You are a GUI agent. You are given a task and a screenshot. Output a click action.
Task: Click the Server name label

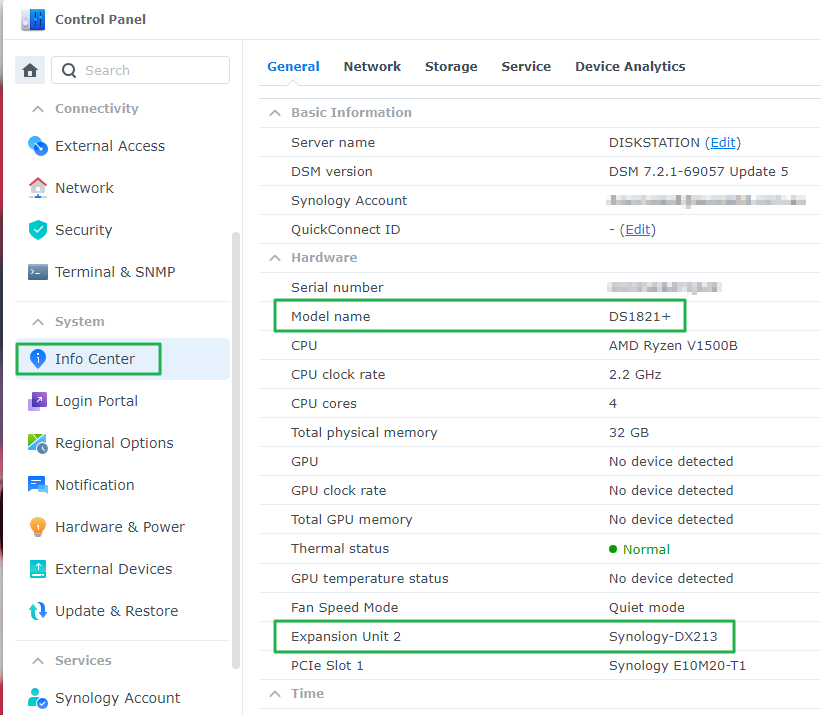(333, 142)
